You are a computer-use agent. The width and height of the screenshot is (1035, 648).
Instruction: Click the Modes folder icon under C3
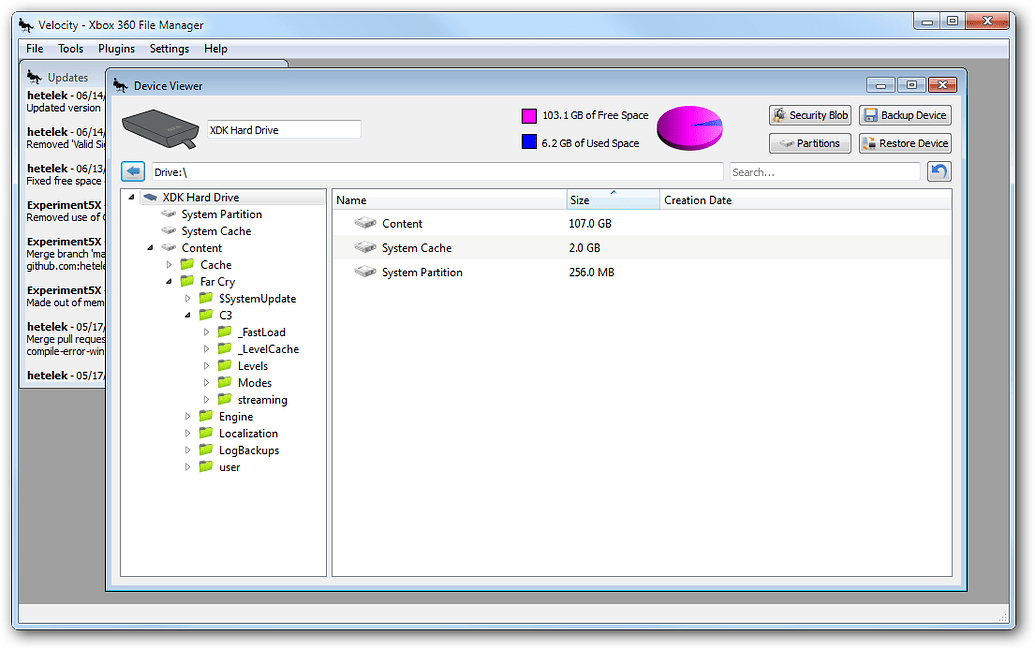223,382
